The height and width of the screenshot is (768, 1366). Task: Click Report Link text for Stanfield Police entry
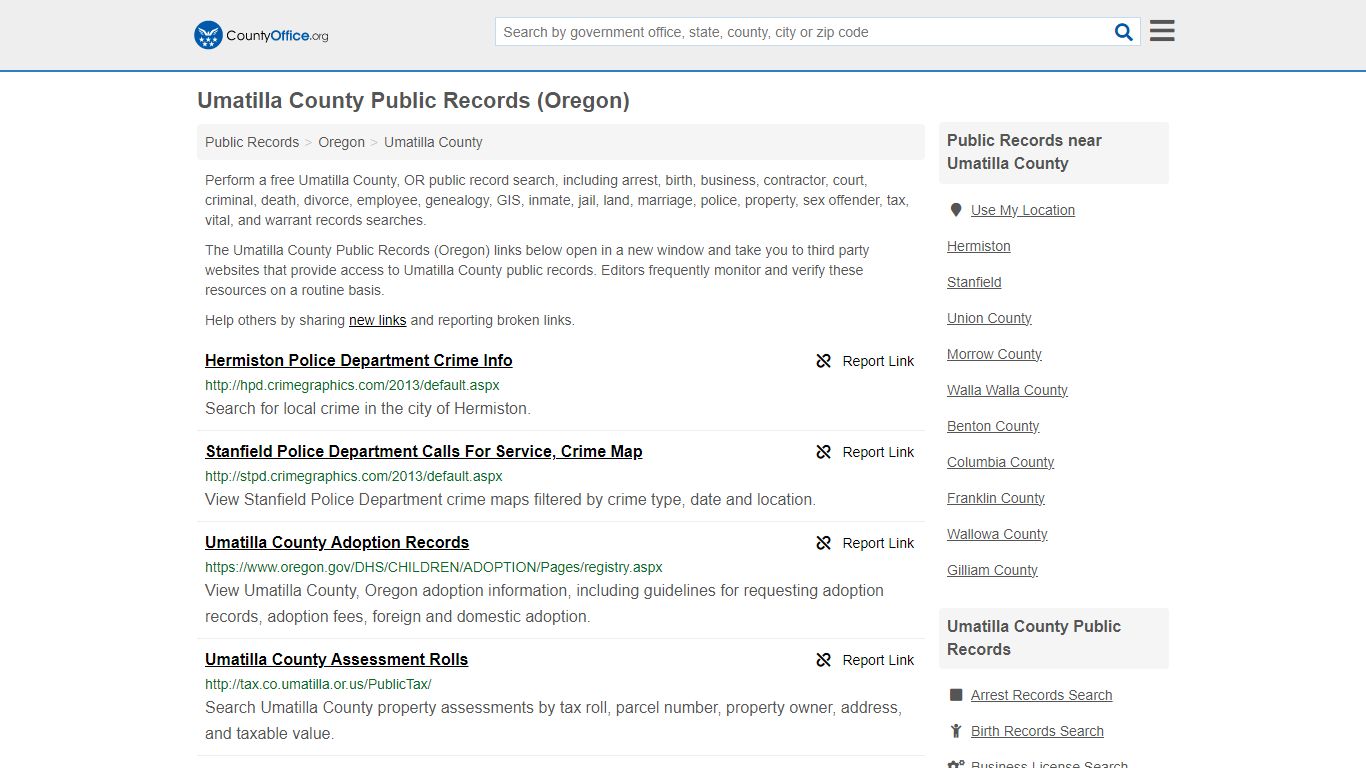click(878, 452)
